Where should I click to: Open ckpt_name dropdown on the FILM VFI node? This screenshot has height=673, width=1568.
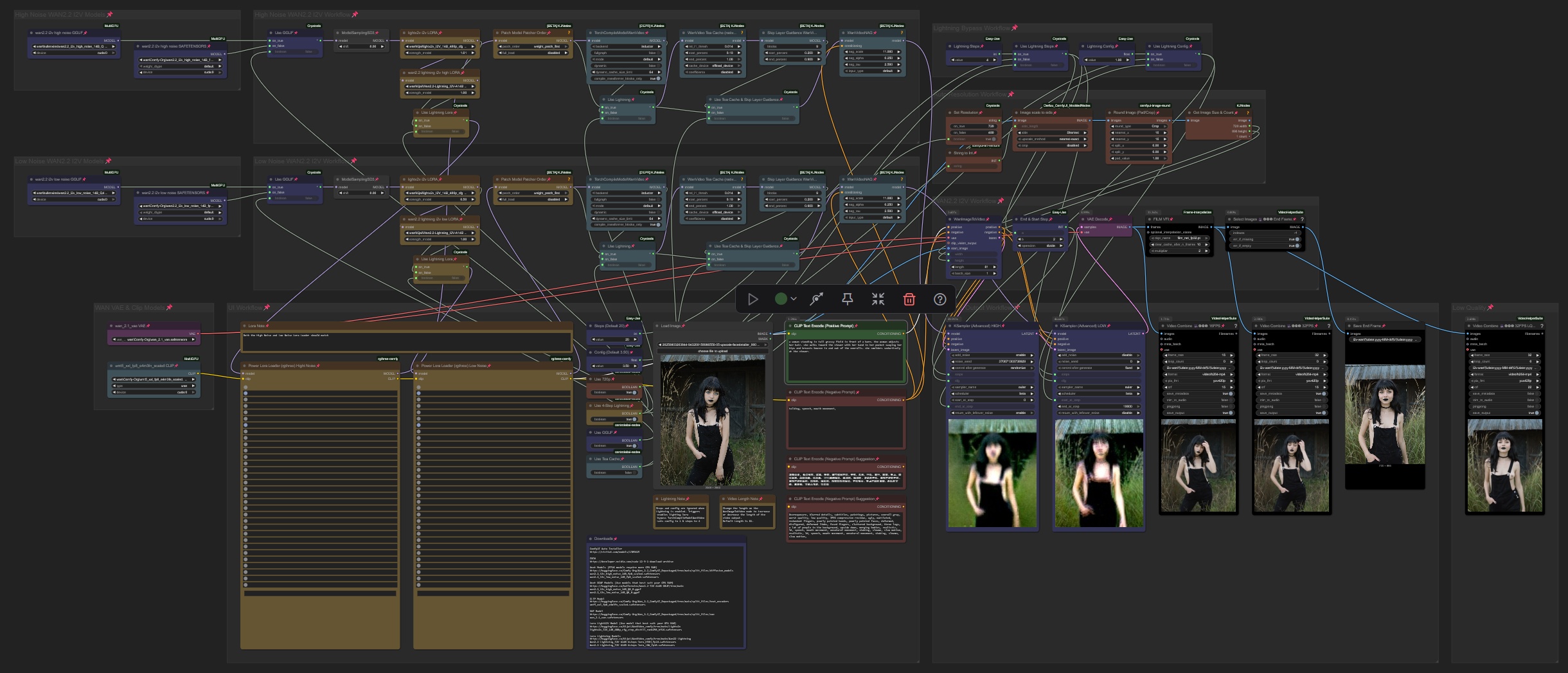(x=1180, y=238)
